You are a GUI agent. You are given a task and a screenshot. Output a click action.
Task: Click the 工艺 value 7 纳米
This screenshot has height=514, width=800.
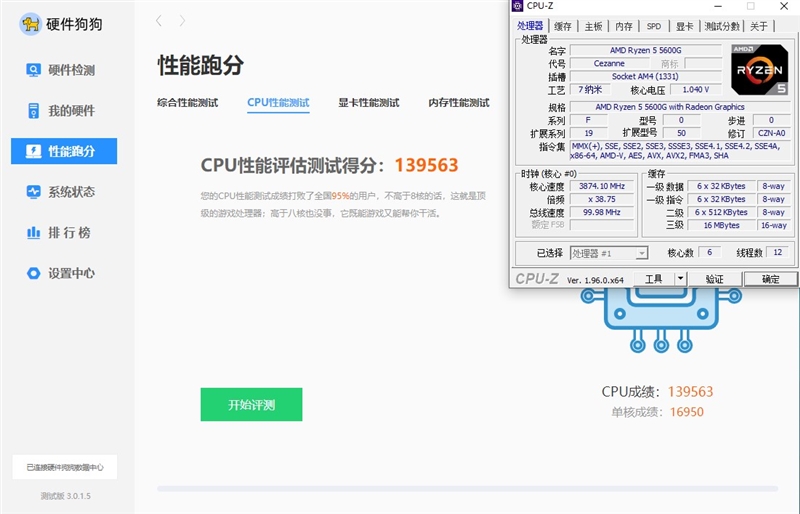click(x=590, y=90)
